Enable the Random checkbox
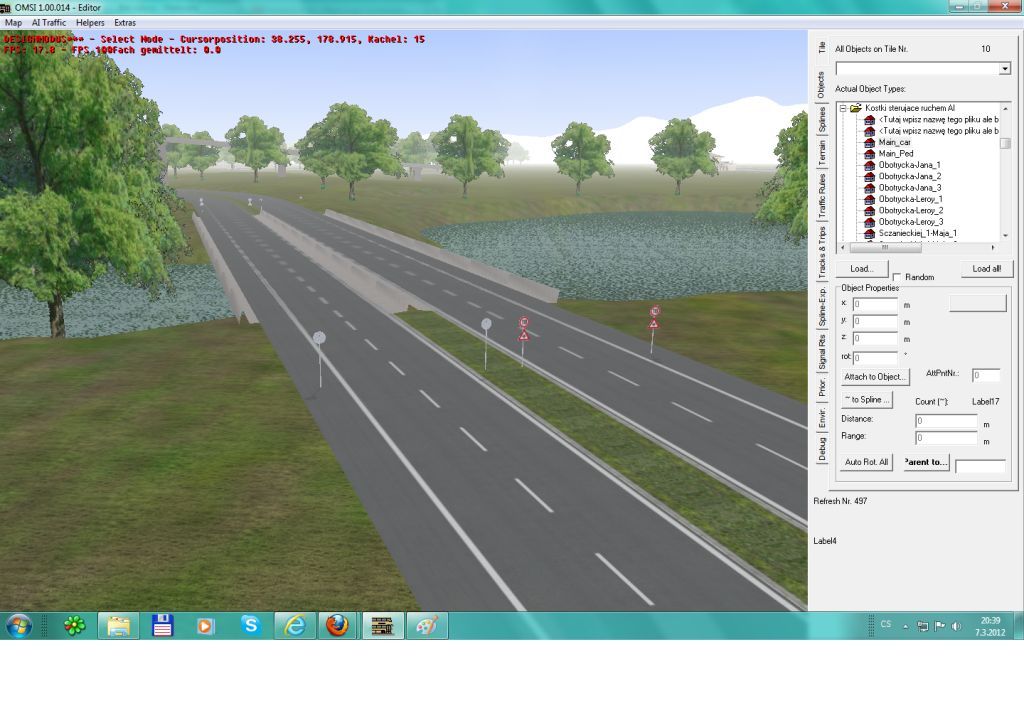Viewport: 1024px width, 728px height. (897, 277)
